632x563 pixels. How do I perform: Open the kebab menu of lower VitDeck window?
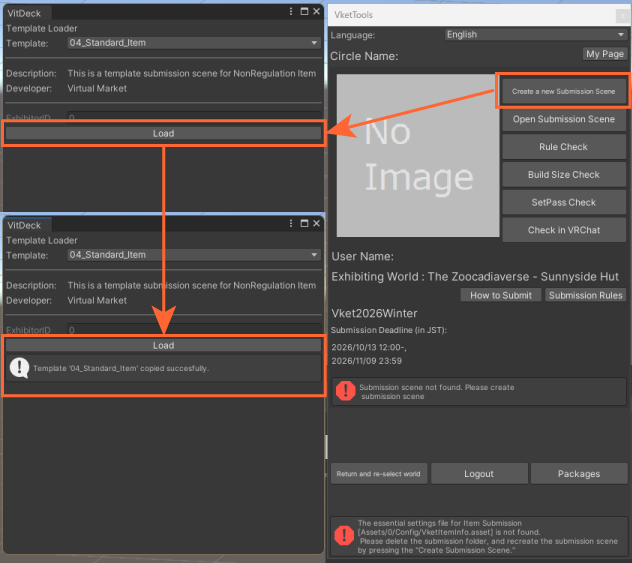pyautogui.click(x=291, y=224)
